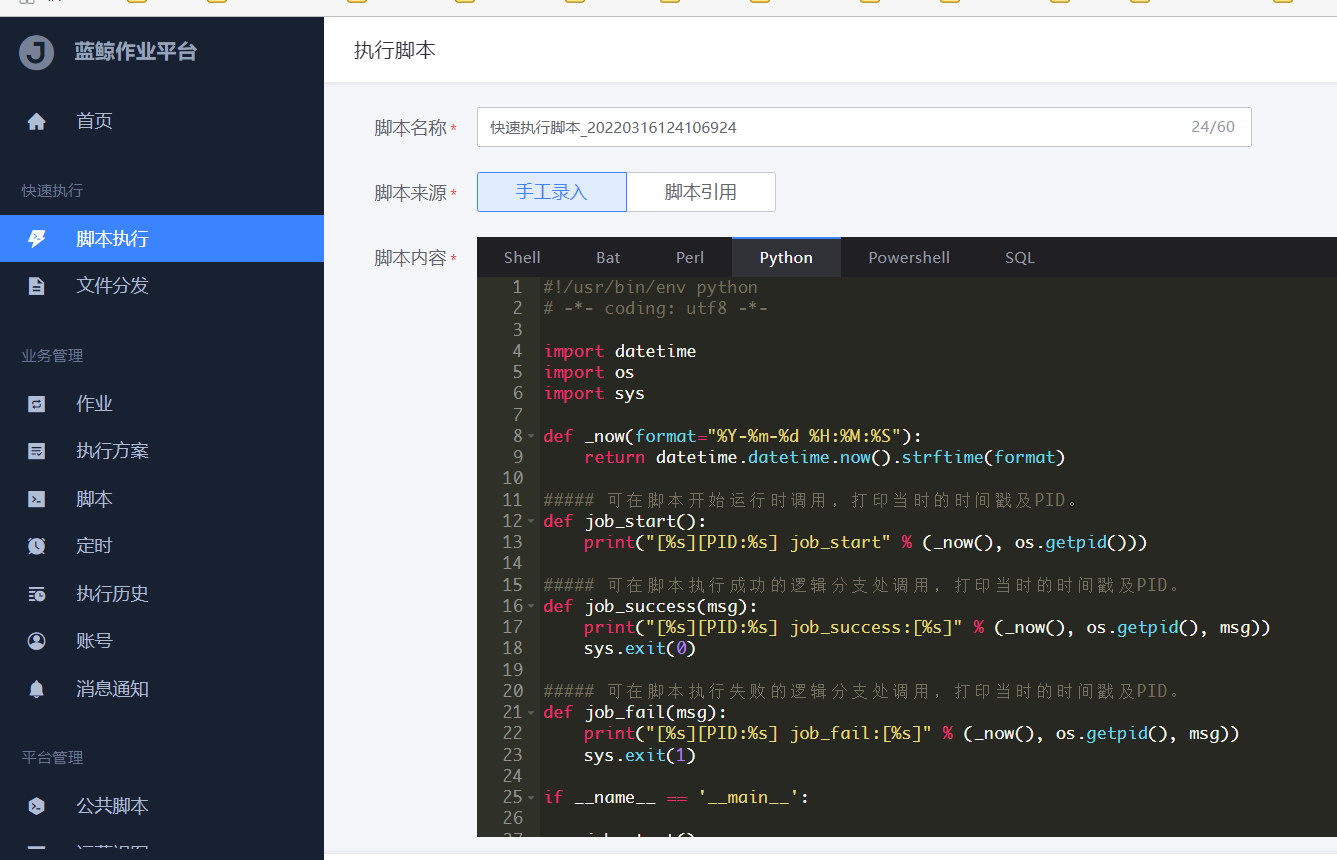Click code line 'import os'
The width and height of the screenshot is (1337, 860).
pyautogui.click(x=589, y=372)
